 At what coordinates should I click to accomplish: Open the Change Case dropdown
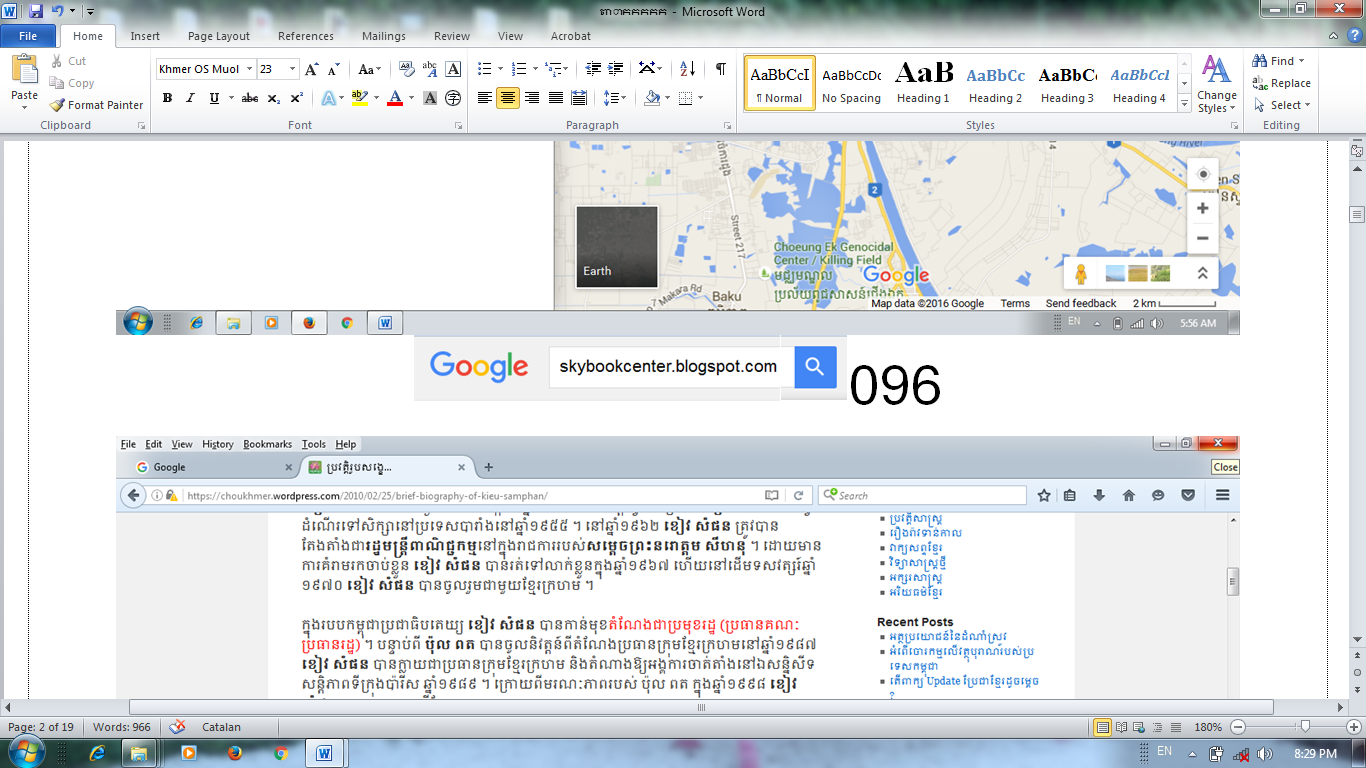369,69
